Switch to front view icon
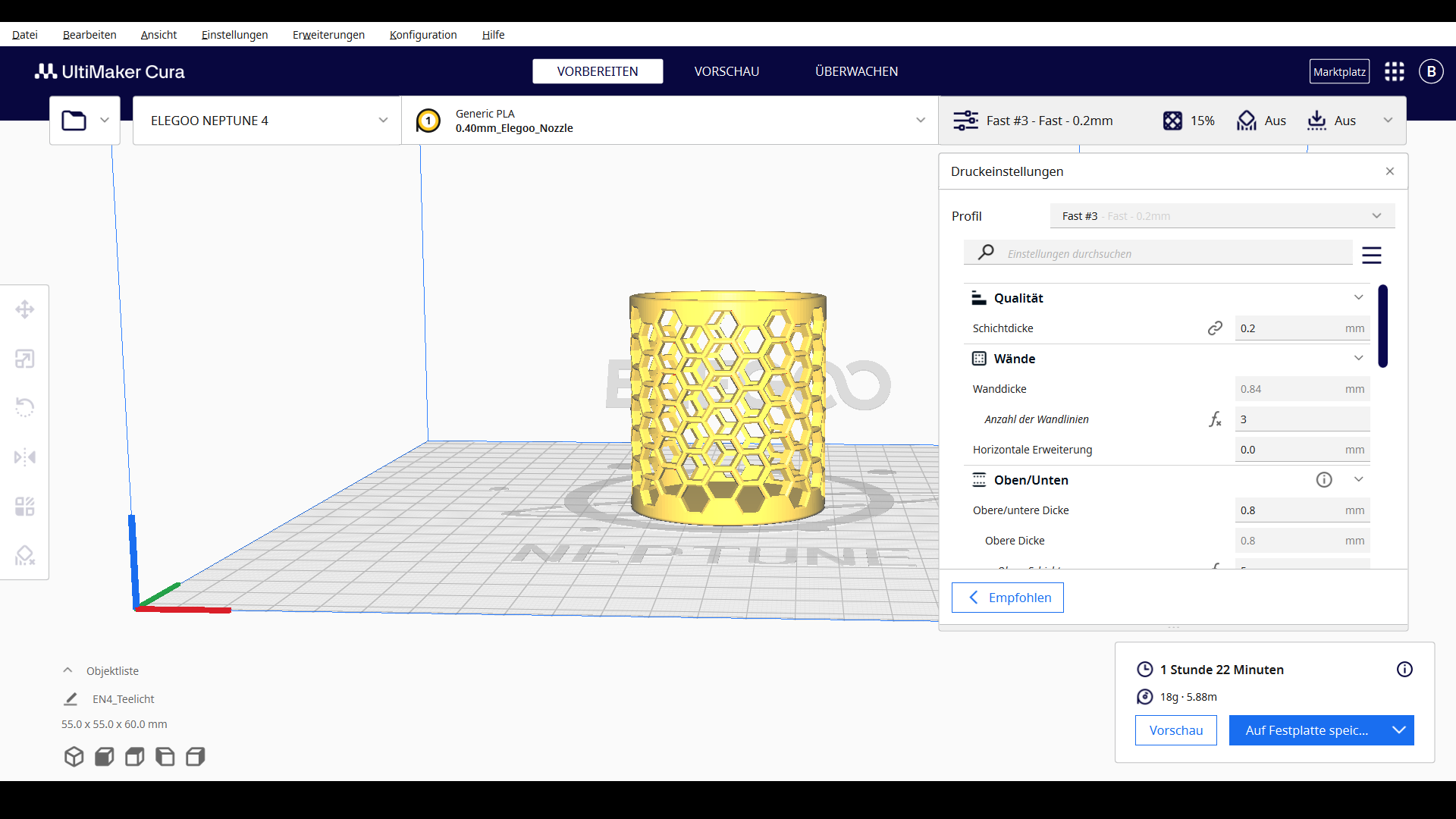1456x819 pixels. tap(104, 757)
